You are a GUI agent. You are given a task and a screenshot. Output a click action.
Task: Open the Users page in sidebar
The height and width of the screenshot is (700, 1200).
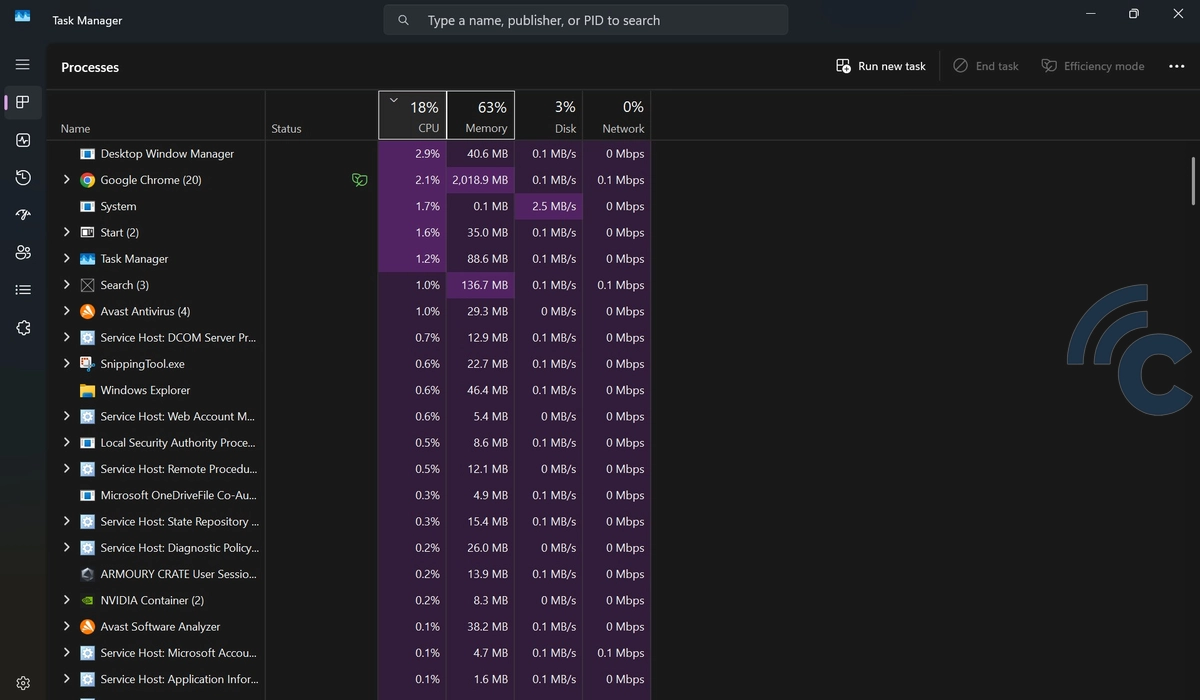23,252
